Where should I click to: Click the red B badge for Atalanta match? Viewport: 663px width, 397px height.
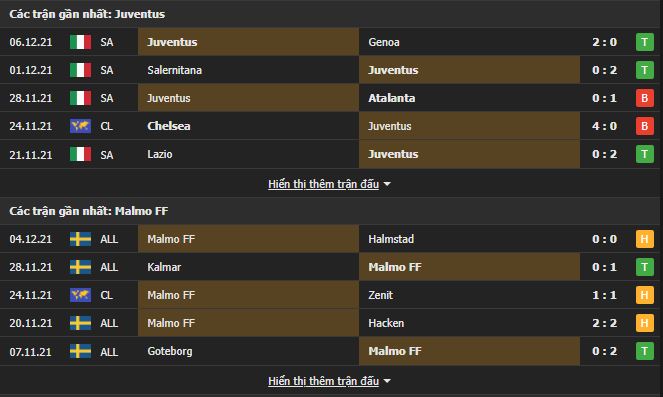[x=644, y=98]
